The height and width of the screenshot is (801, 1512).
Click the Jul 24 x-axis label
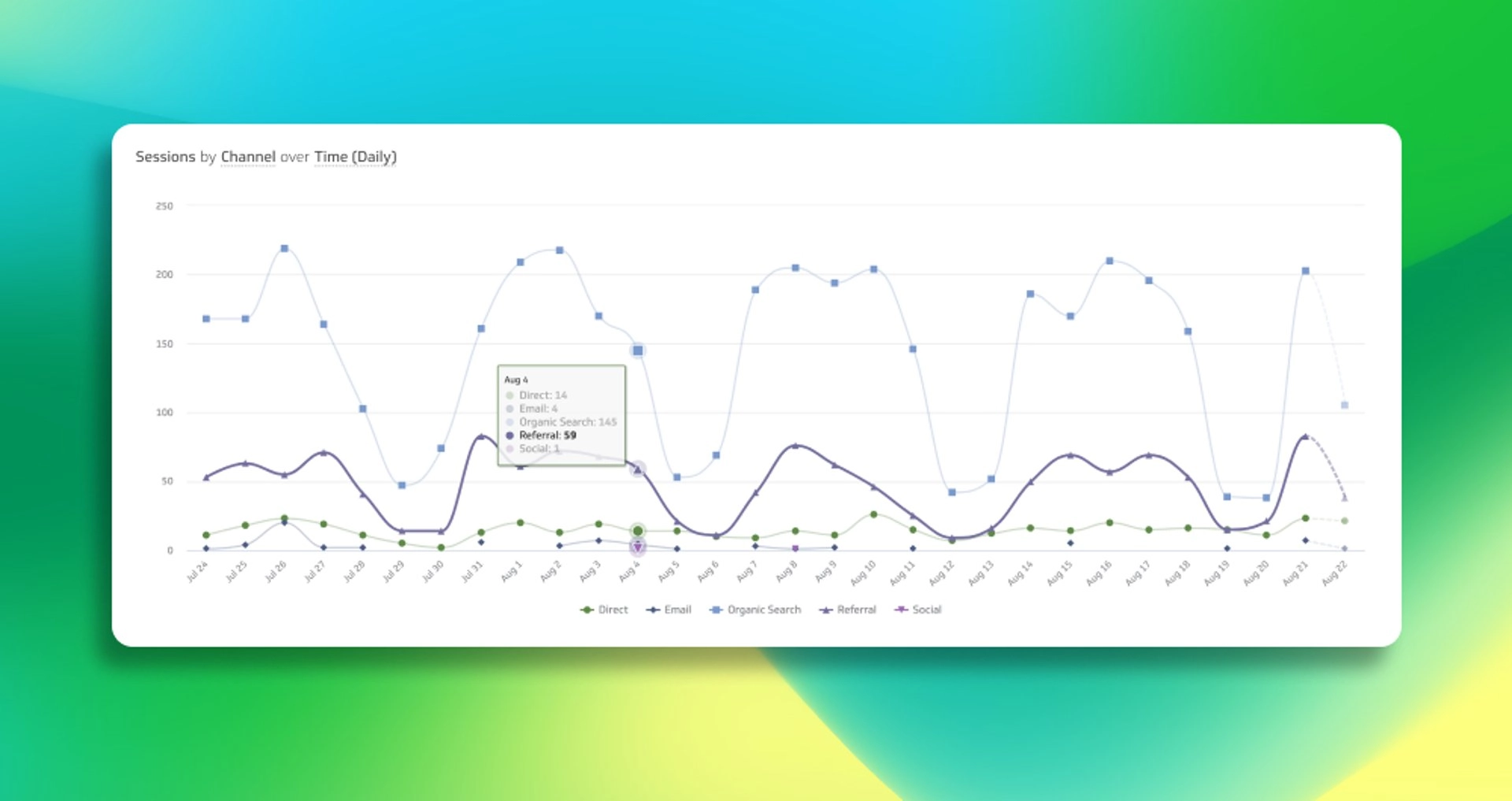197,571
